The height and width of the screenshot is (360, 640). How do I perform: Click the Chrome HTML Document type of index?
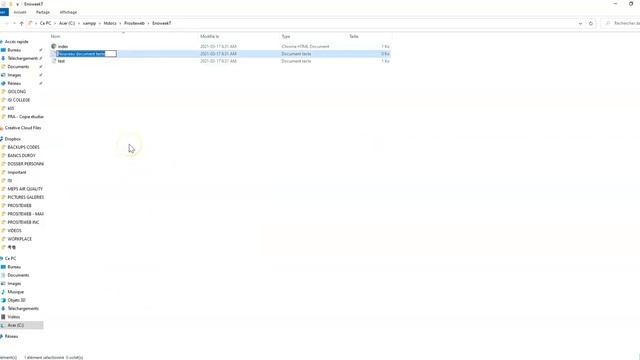point(305,46)
